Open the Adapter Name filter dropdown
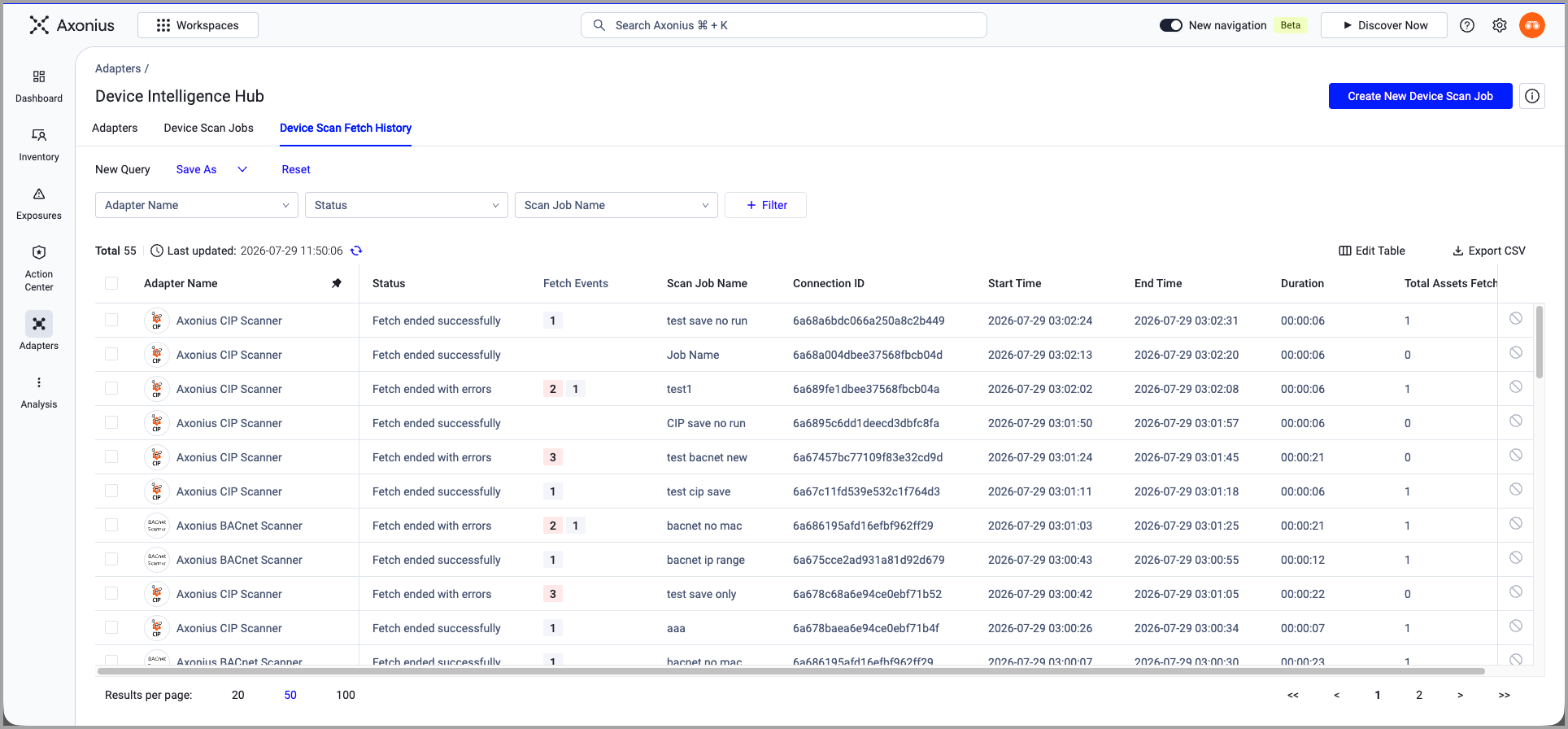Viewport: 1568px width, 729px height. [x=197, y=205]
